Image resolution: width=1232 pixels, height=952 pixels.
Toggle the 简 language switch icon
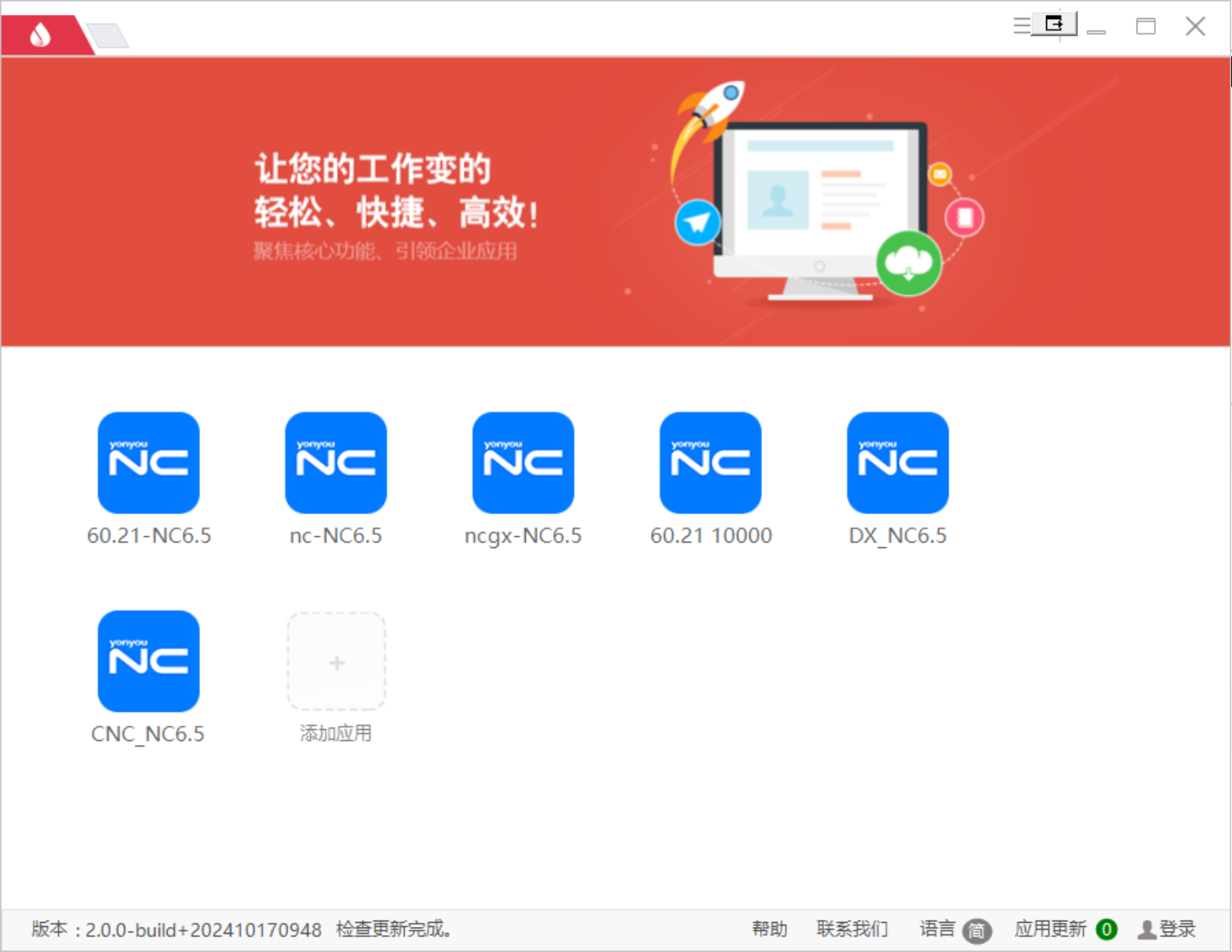pos(977,931)
